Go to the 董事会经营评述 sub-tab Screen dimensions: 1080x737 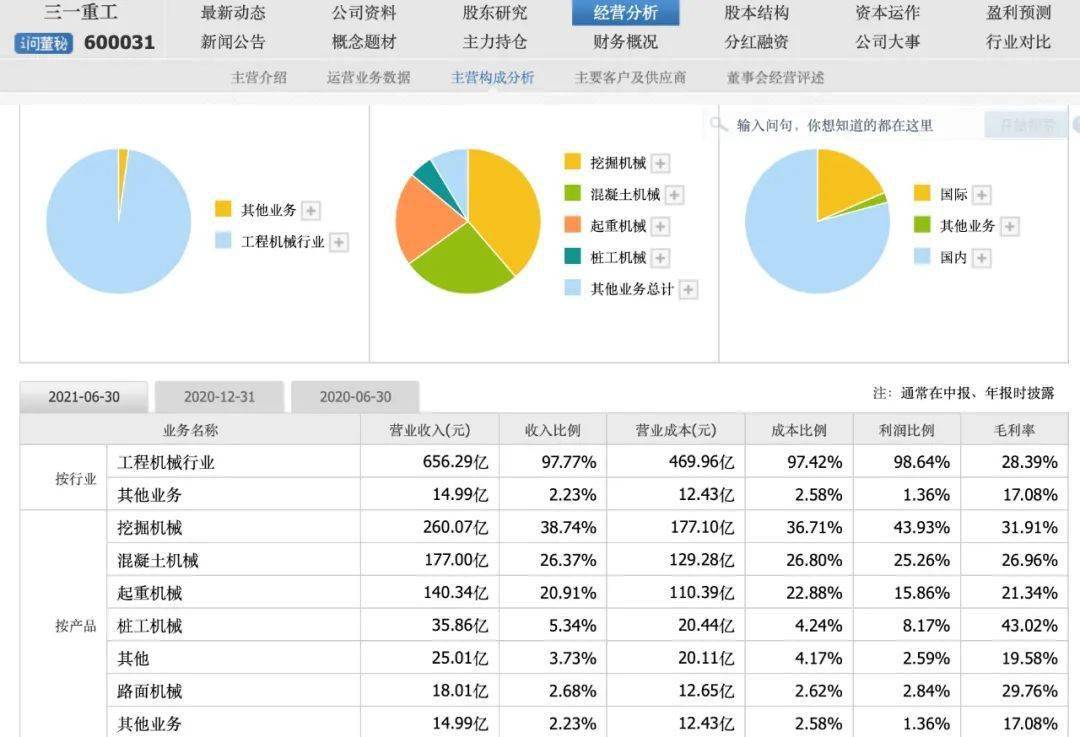point(775,78)
